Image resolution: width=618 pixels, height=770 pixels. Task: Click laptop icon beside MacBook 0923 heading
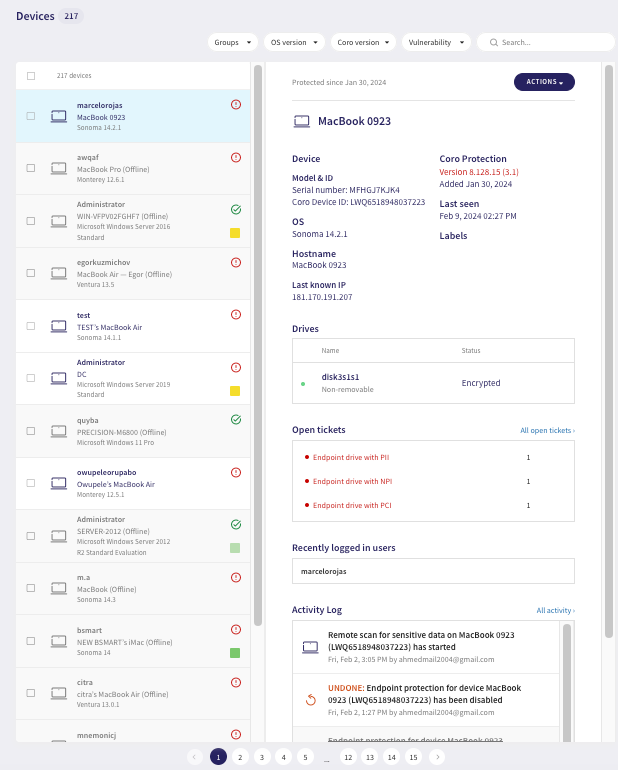tap(302, 121)
